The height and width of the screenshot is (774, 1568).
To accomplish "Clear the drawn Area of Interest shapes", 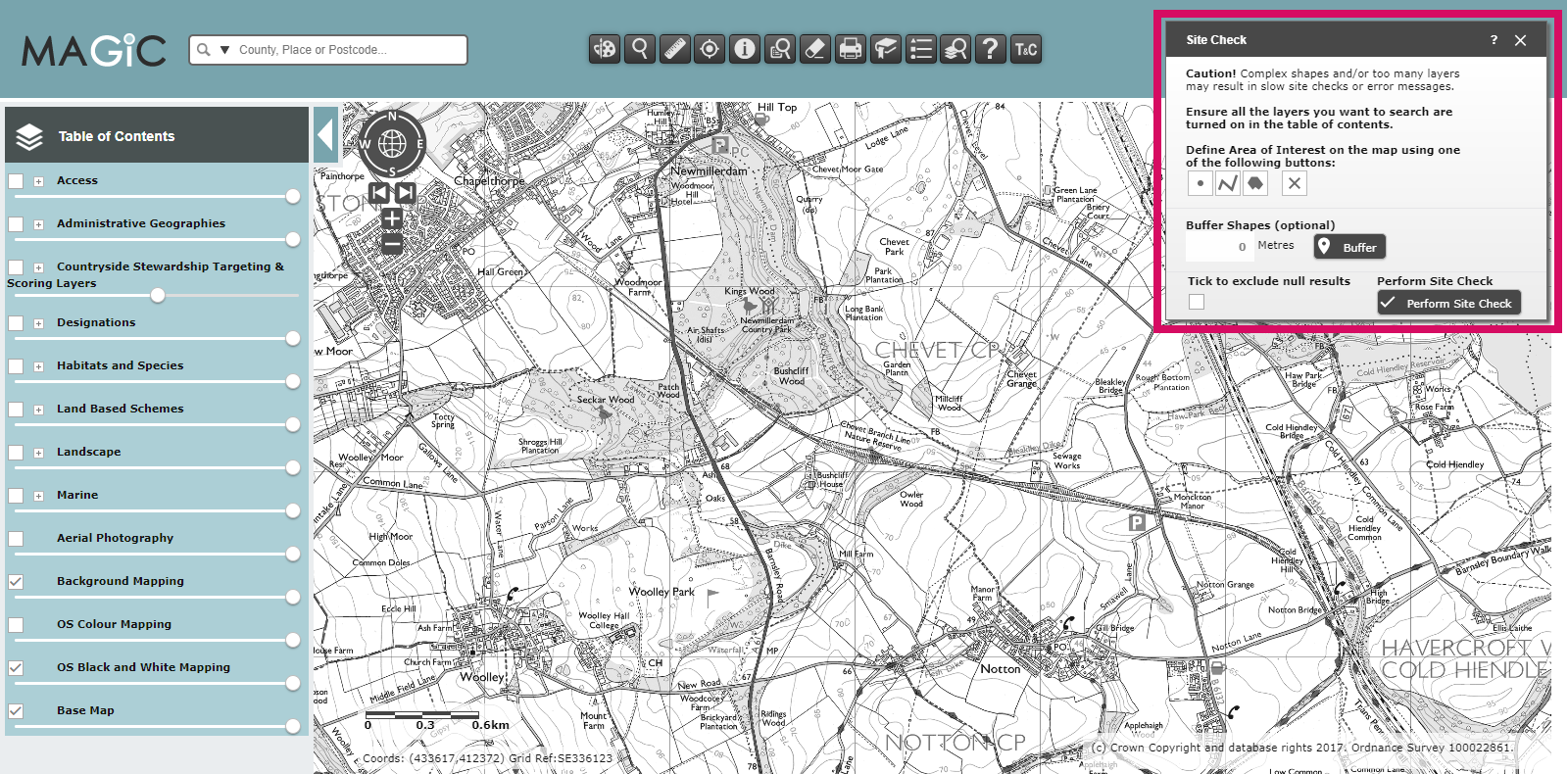I will coord(1295,183).
